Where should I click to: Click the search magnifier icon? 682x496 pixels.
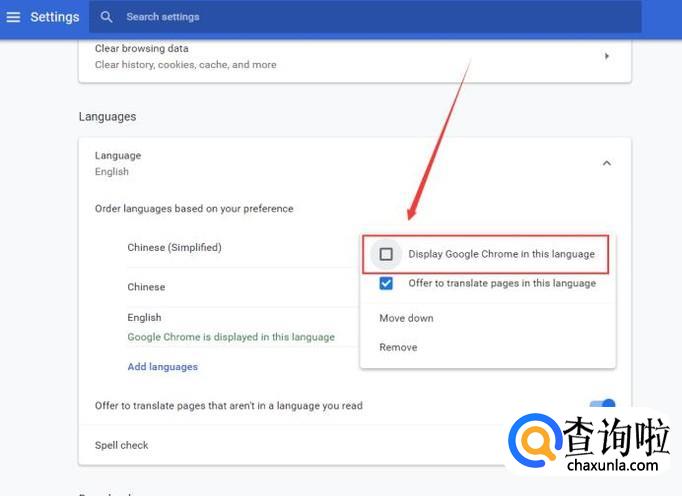click(x=106, y=17)
